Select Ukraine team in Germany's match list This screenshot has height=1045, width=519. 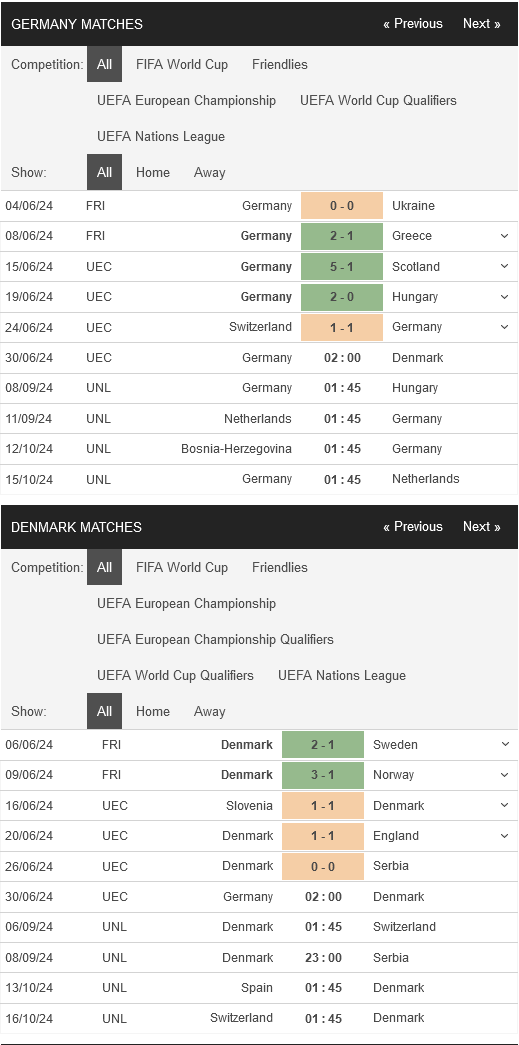point(413,206)
